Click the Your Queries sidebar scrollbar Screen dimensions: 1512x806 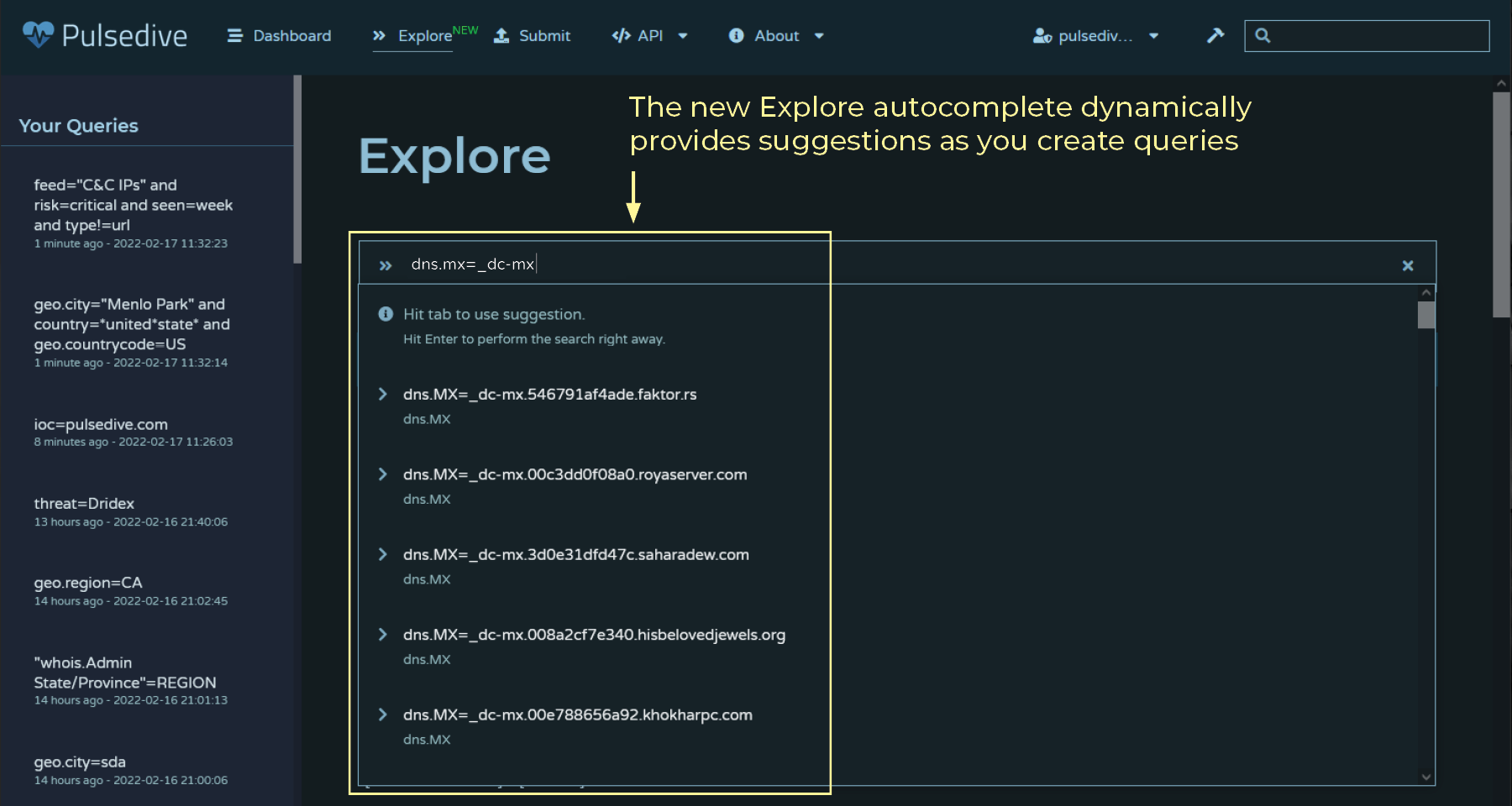tap(297, 169)
